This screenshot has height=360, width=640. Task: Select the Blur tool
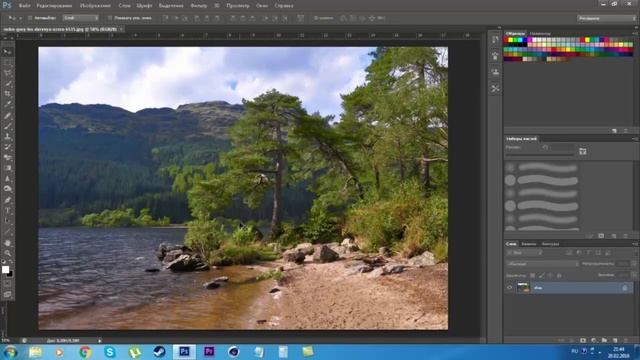coord(7,178)
